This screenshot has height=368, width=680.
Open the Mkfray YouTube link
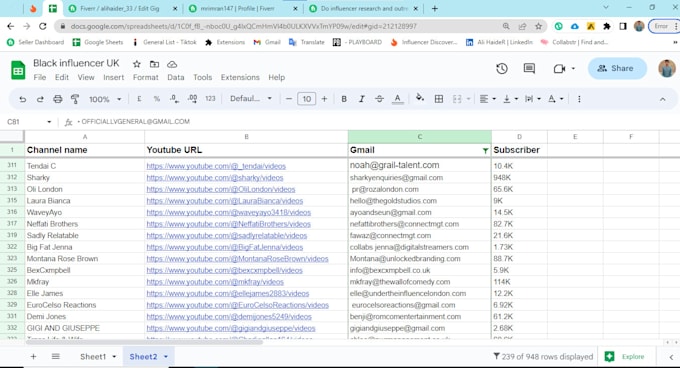[x=215, y=282]
